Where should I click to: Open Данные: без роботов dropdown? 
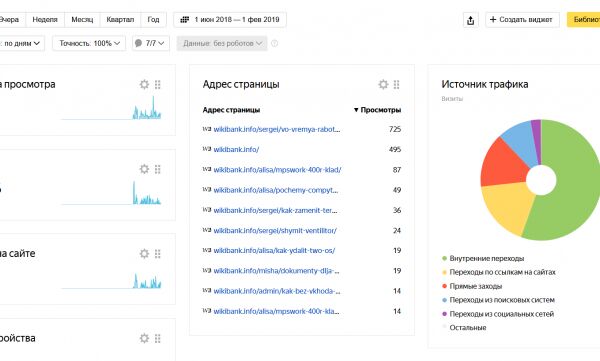[x=222, y=43]
